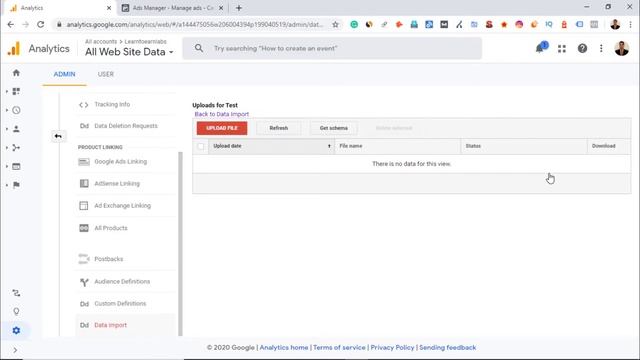Open Behavior icon in sidebar
The height and width of the screenshot is (360, 640).
point(16,167)
